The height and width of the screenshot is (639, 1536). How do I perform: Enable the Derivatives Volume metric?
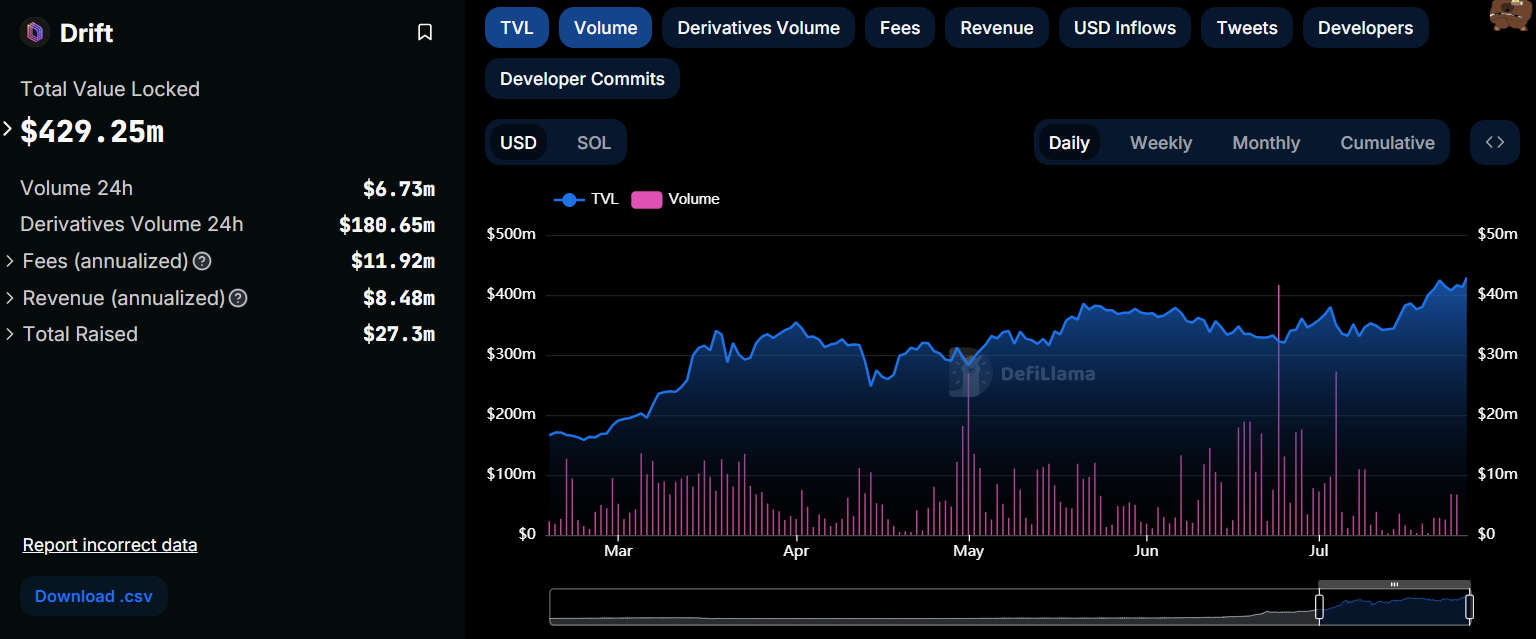click(758, 28)
